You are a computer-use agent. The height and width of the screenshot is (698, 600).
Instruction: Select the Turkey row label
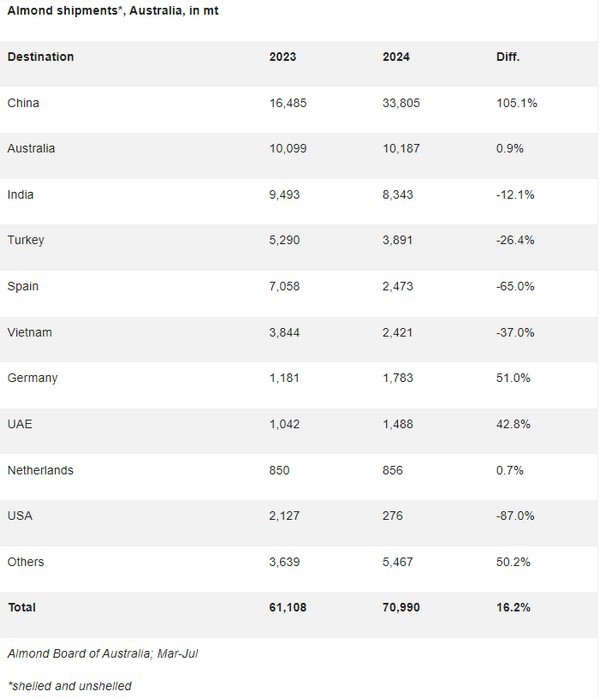(x=25, y=241)
